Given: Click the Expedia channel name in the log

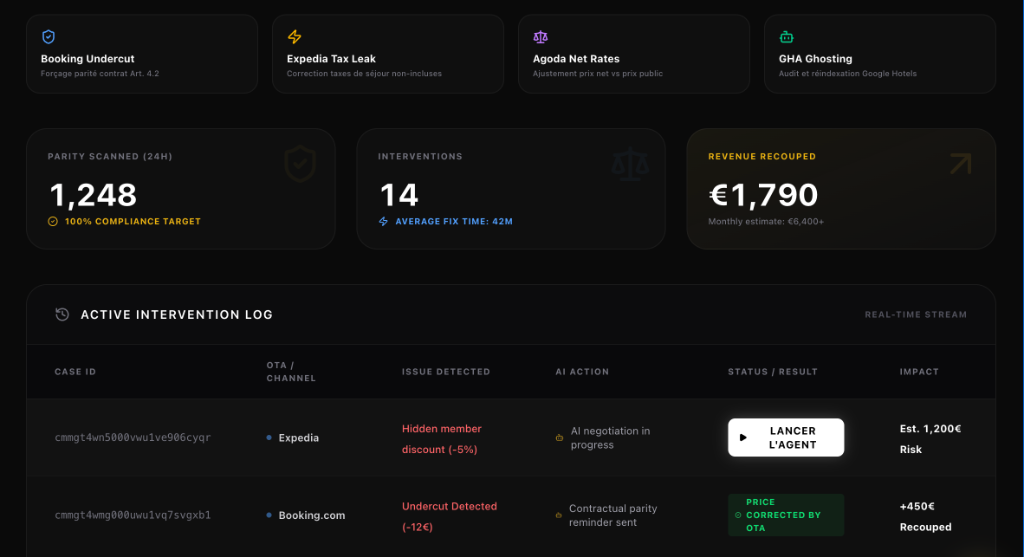Looking at the screenshot, I should 298,438.
